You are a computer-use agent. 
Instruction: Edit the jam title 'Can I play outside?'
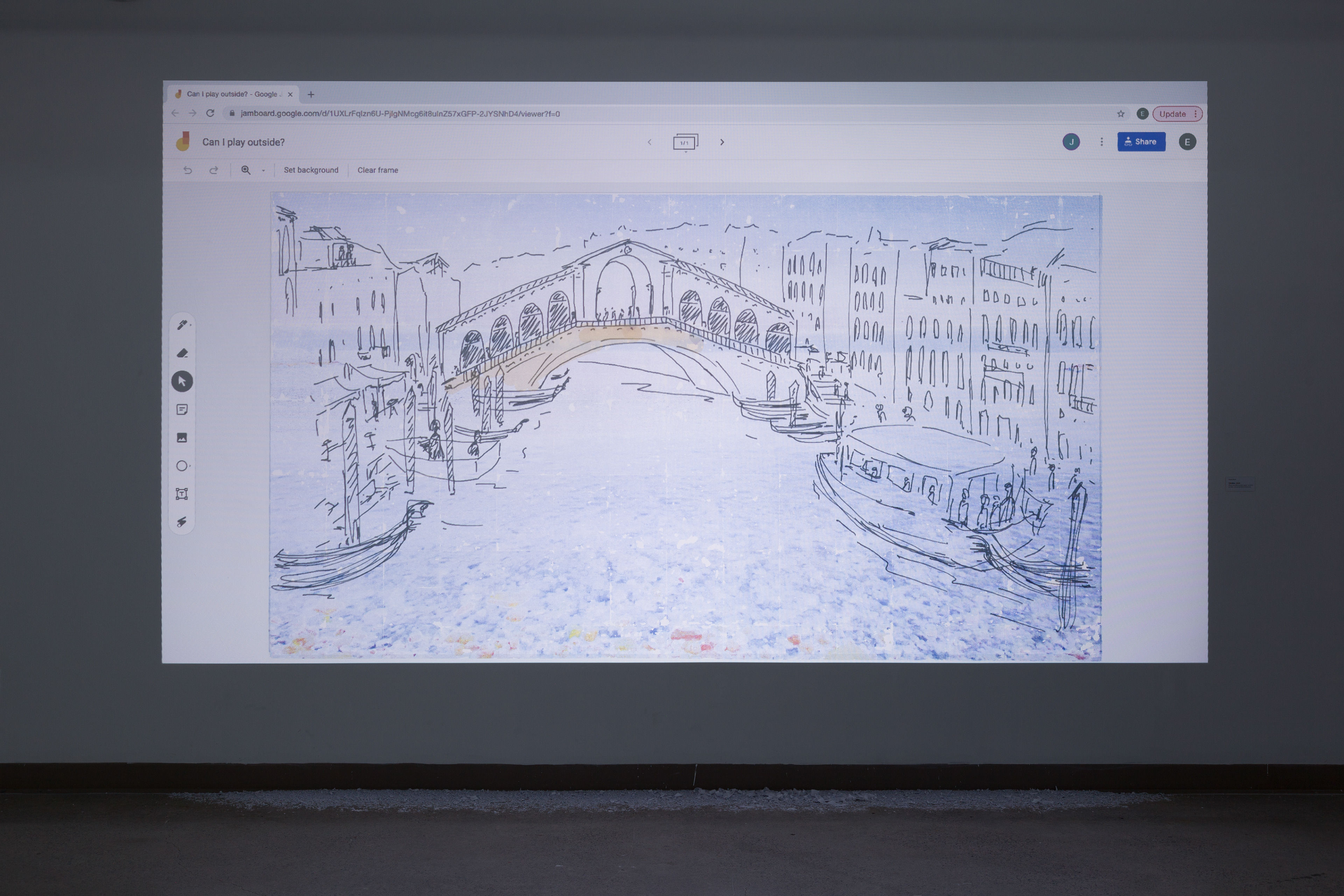[244, 142]
